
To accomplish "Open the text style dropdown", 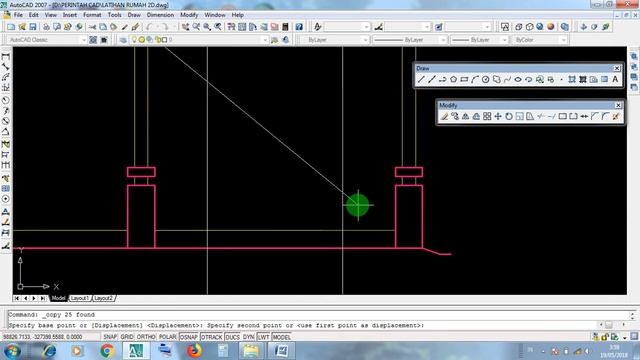I will tap(366, 27).
